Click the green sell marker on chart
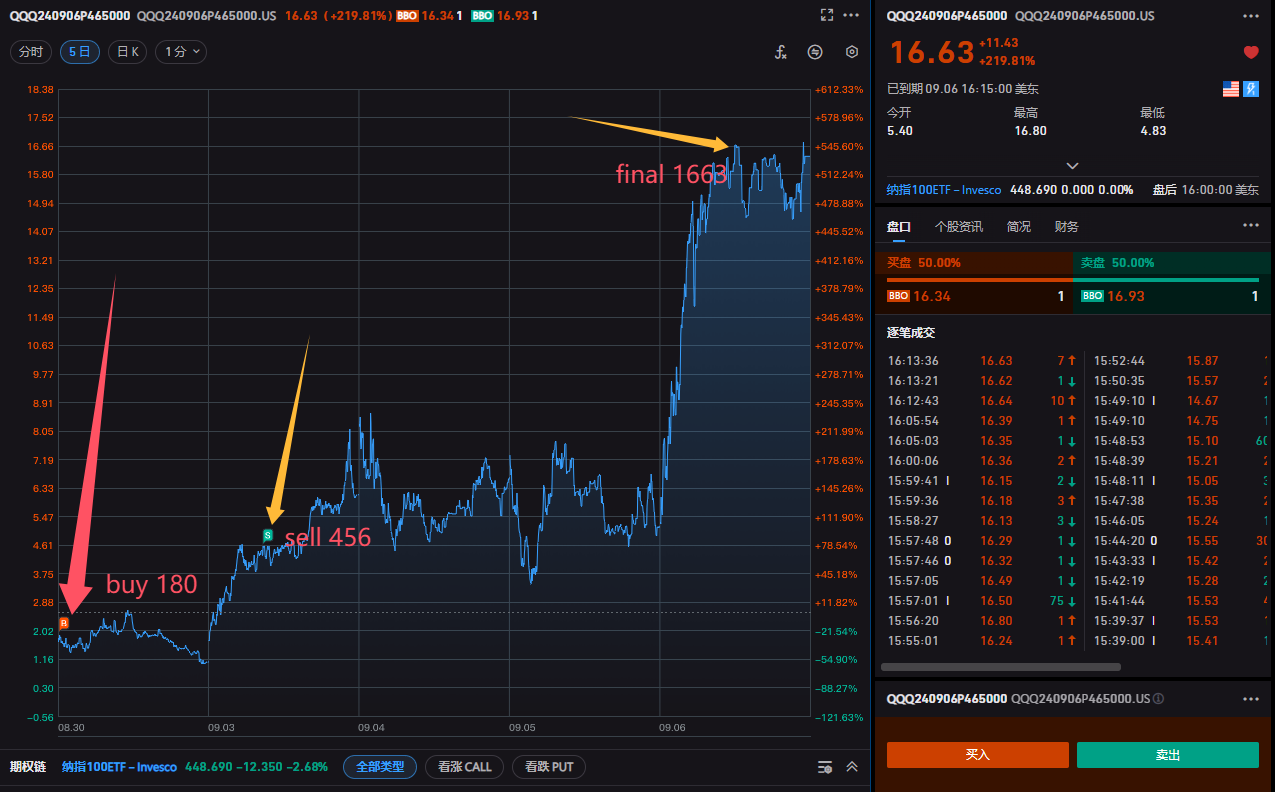 click(267, 536)
